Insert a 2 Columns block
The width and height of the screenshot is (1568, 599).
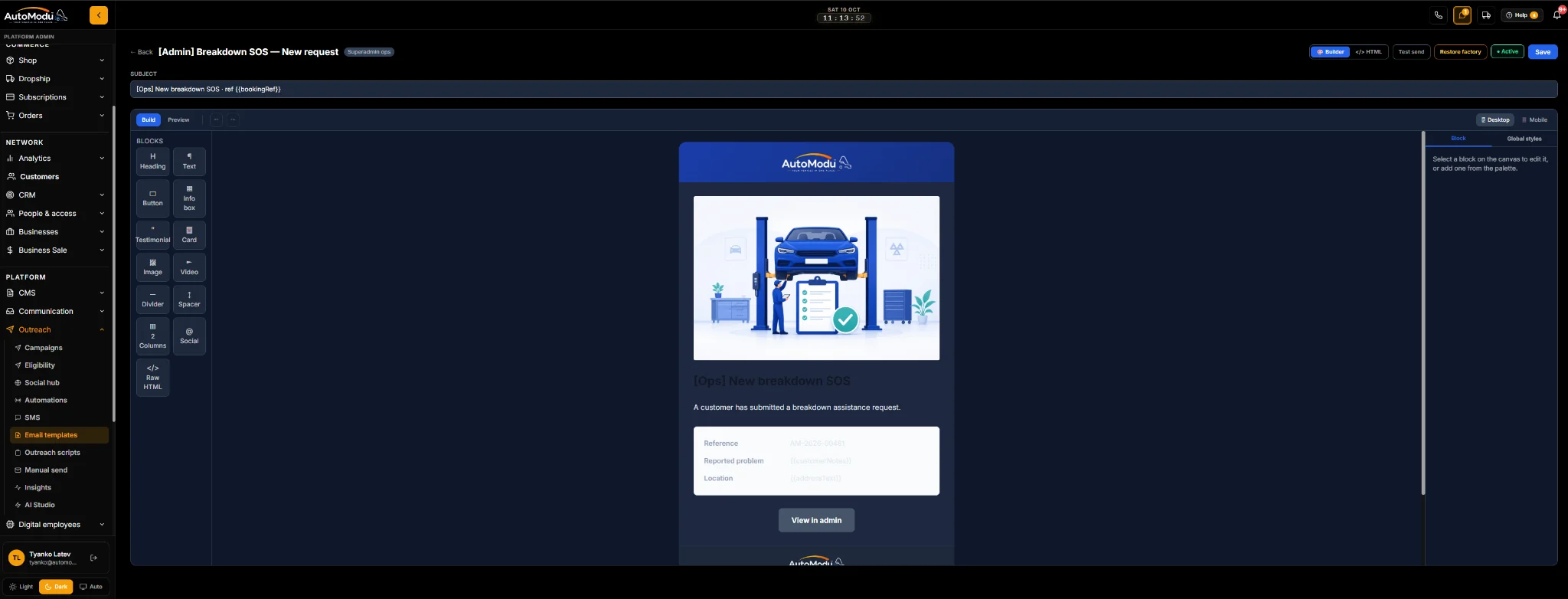point(152,336)
